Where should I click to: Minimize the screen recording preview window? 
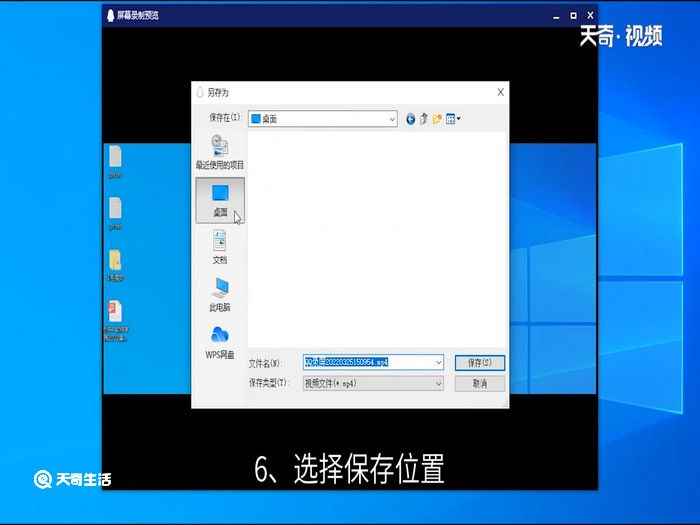[556, 16]
